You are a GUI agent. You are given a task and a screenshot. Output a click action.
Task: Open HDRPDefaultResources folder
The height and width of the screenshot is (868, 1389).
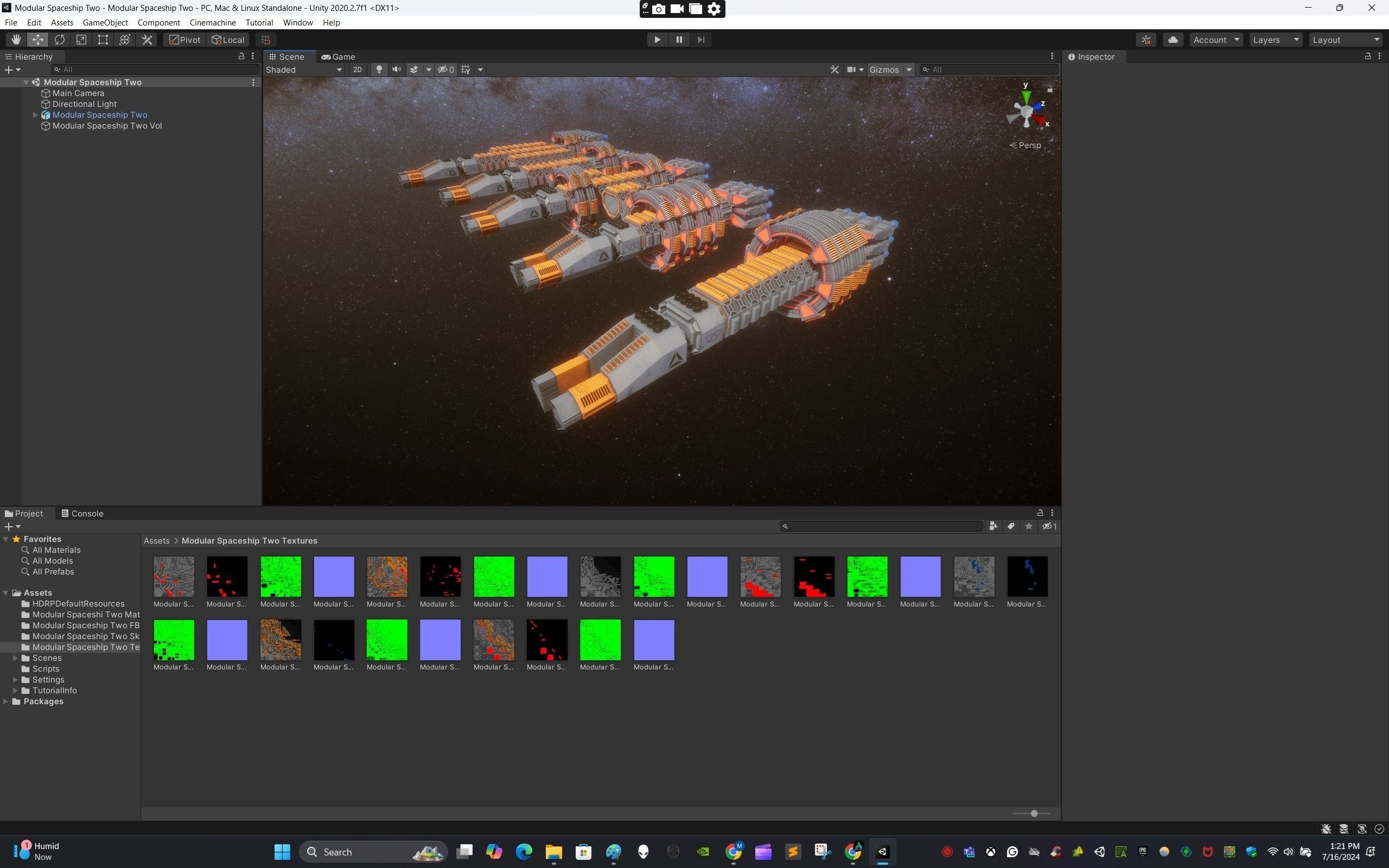78,604
